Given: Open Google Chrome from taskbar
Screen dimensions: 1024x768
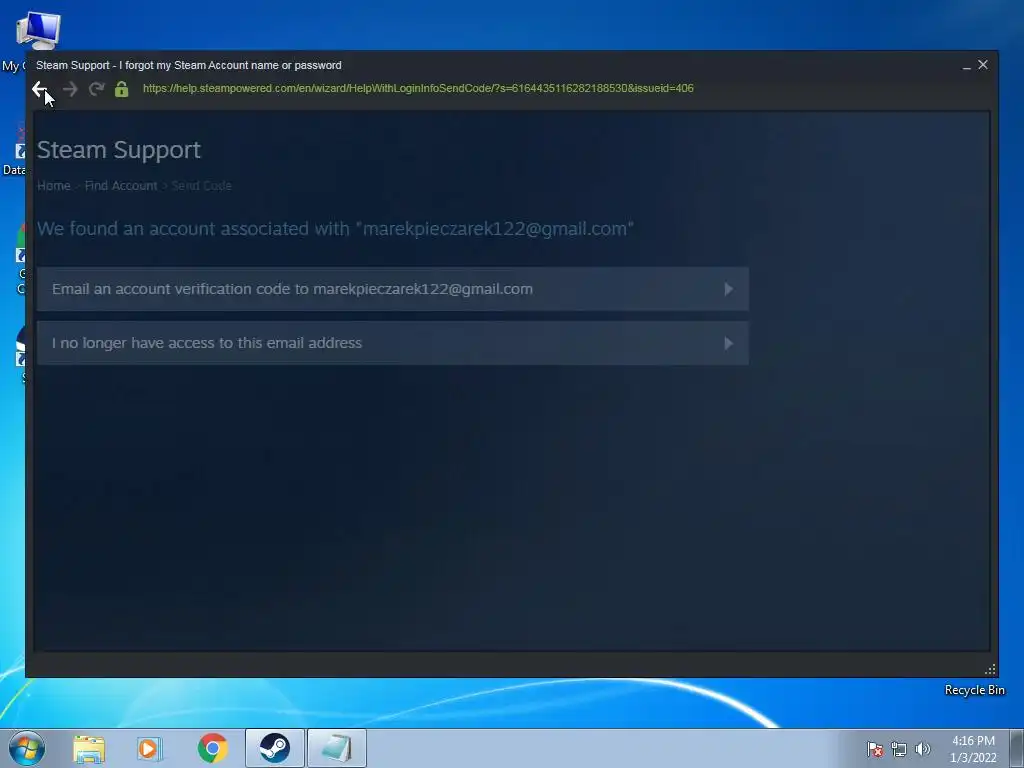Looking at the screenshot, I should click(x=213, y=748).
